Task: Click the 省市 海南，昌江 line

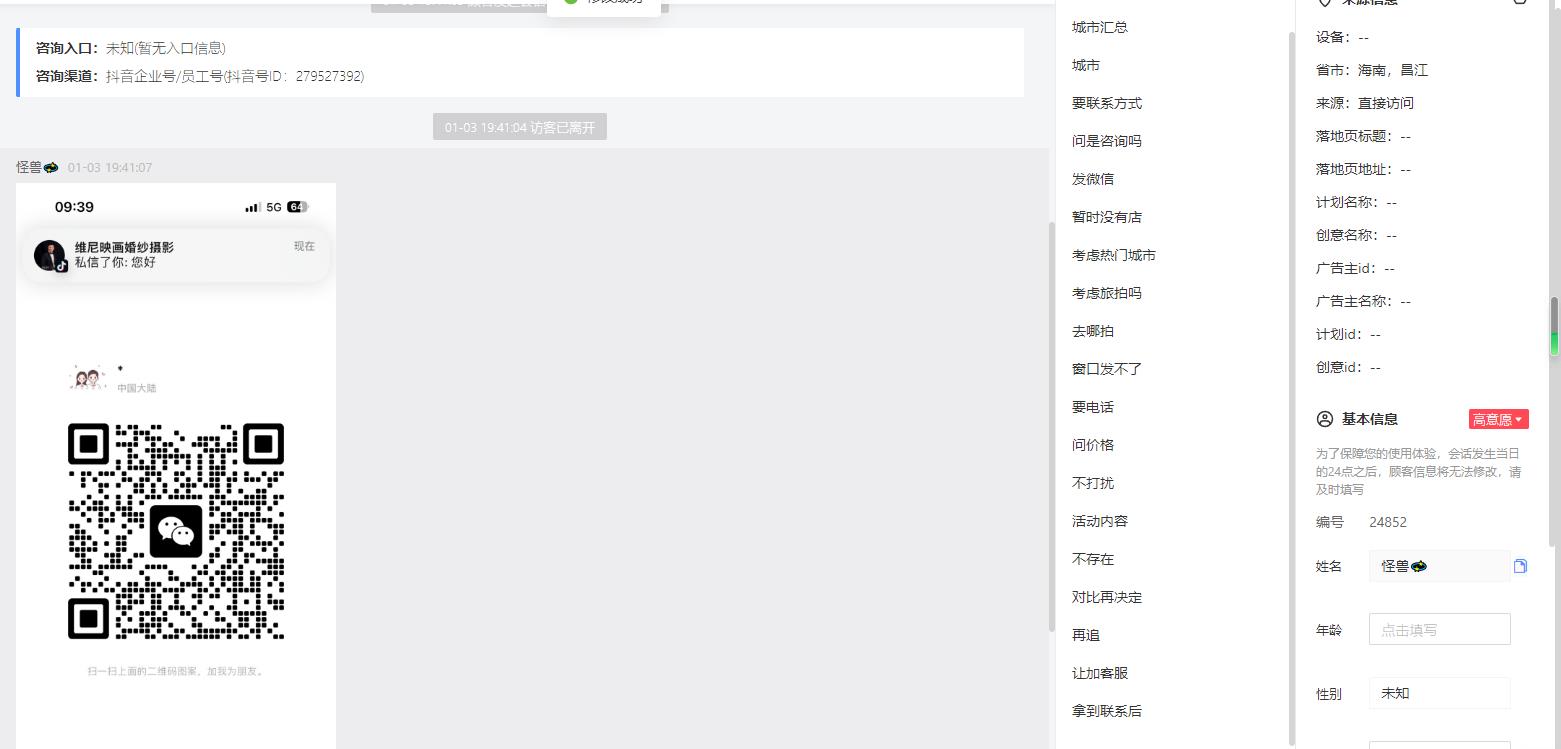Action: point(1372,70)
